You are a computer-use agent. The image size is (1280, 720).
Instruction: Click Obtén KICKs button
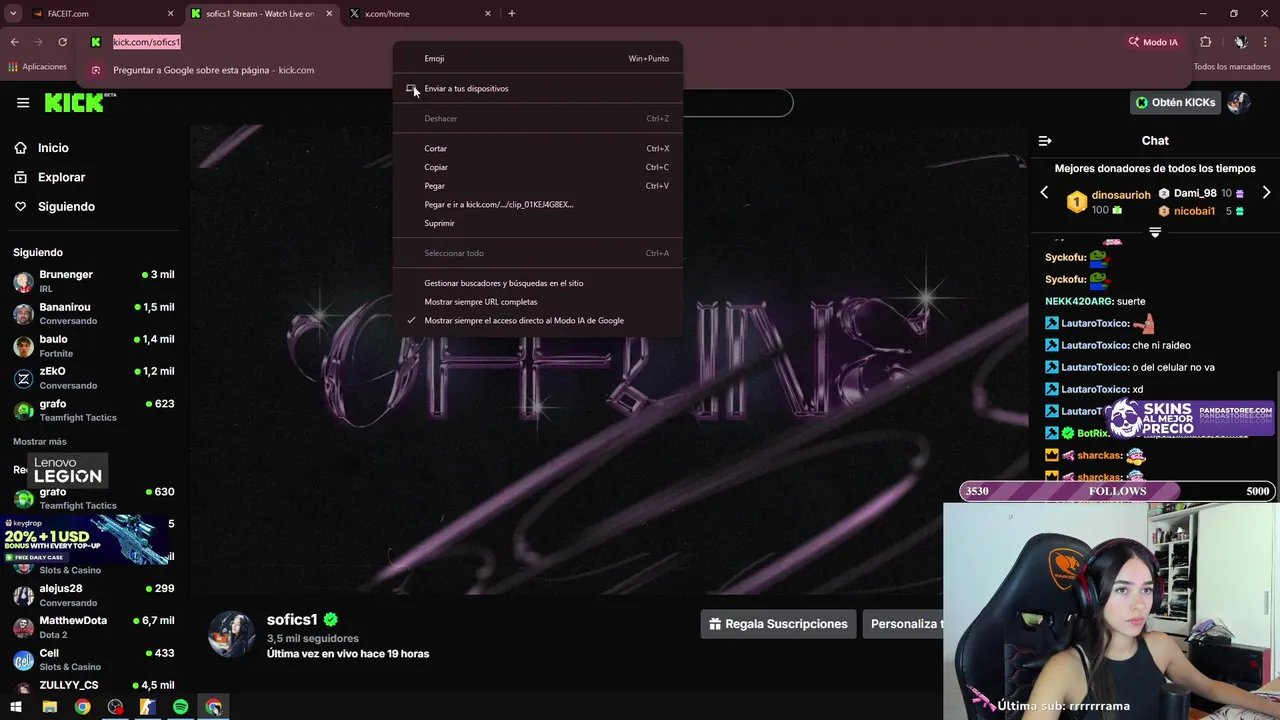pyautogui.click(x=1176, y=102)
